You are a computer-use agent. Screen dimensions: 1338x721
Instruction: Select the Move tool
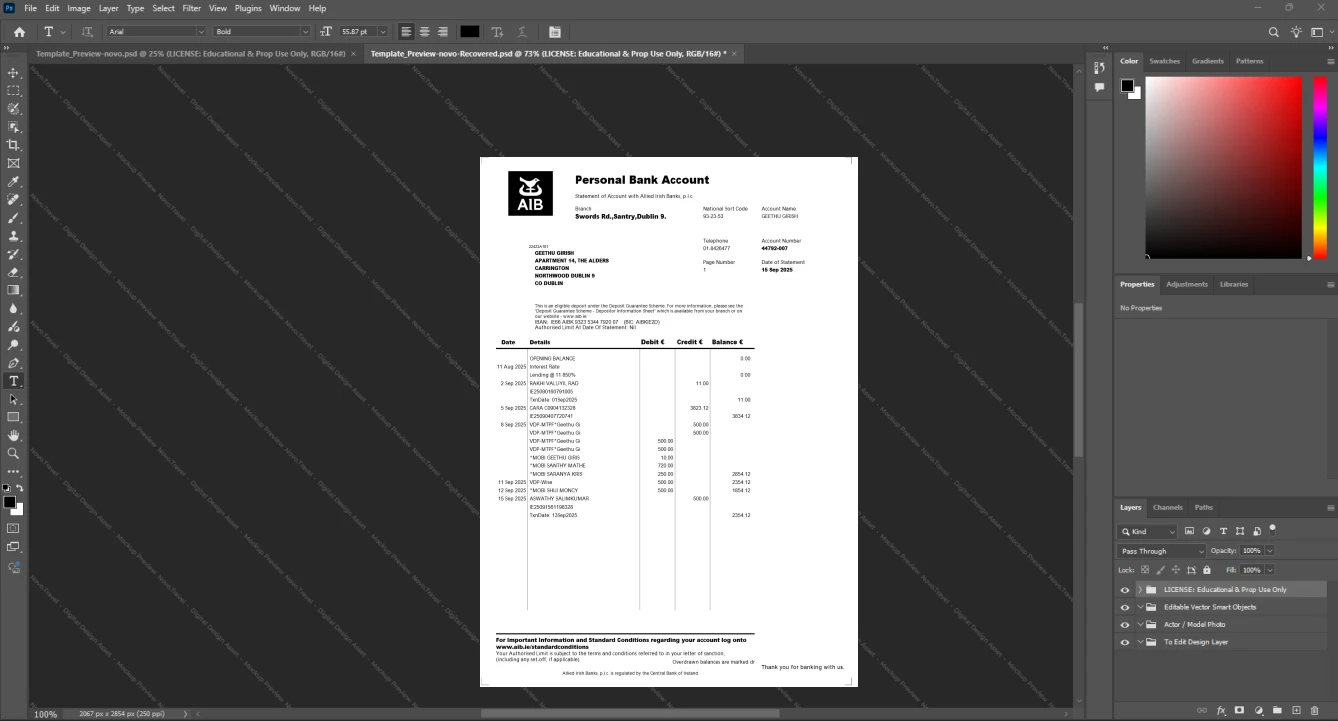14,73
